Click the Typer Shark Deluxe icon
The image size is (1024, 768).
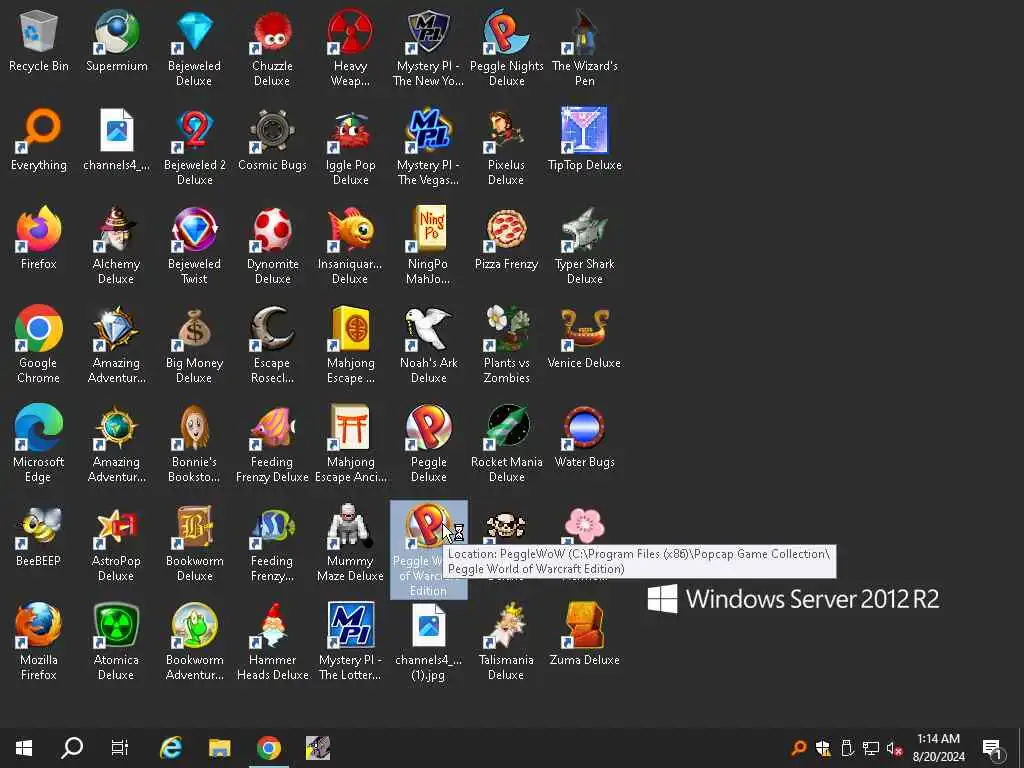[x=584, y=230]
